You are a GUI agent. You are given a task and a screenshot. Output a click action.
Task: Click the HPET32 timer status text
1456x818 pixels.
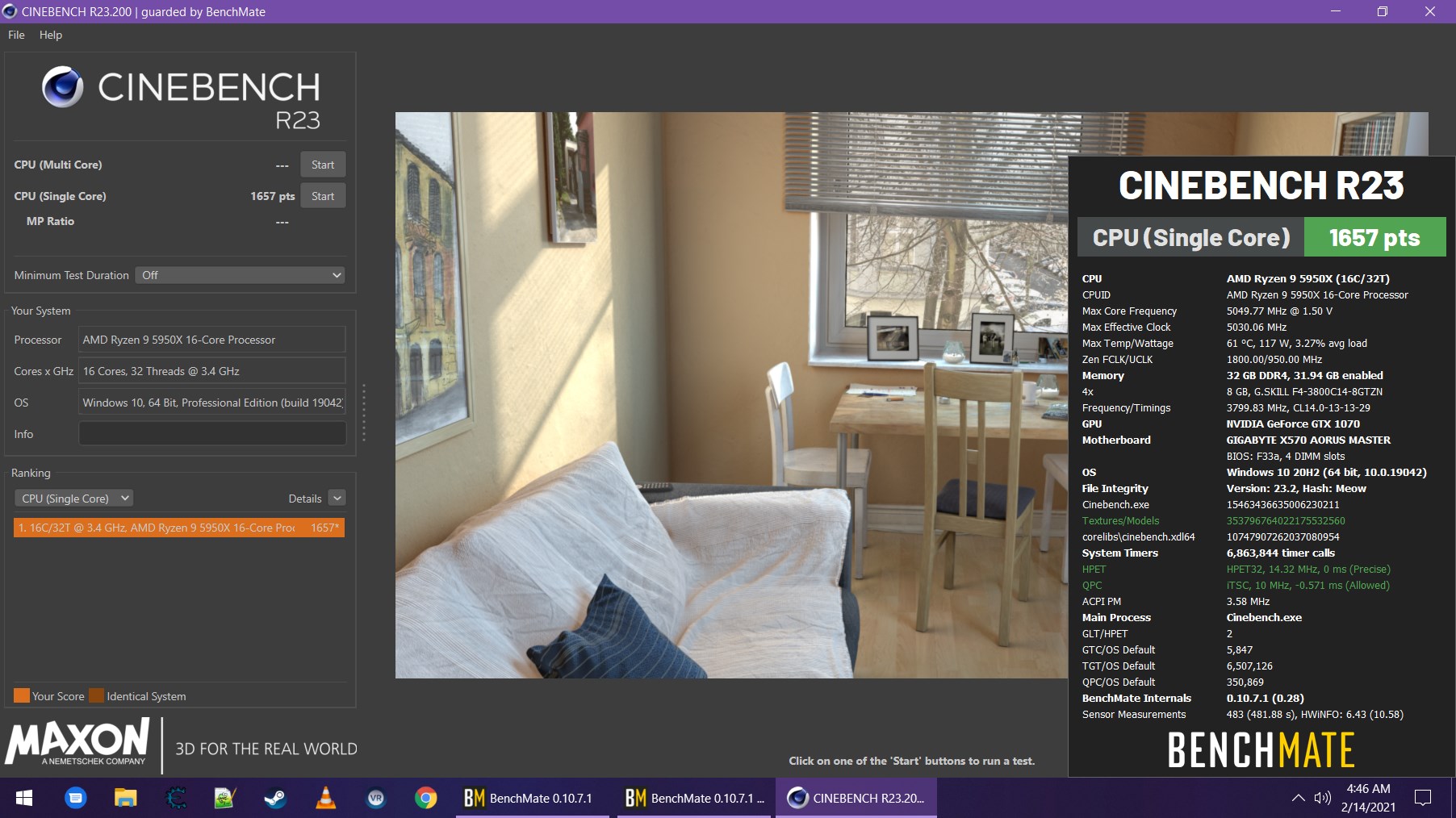1308,570
